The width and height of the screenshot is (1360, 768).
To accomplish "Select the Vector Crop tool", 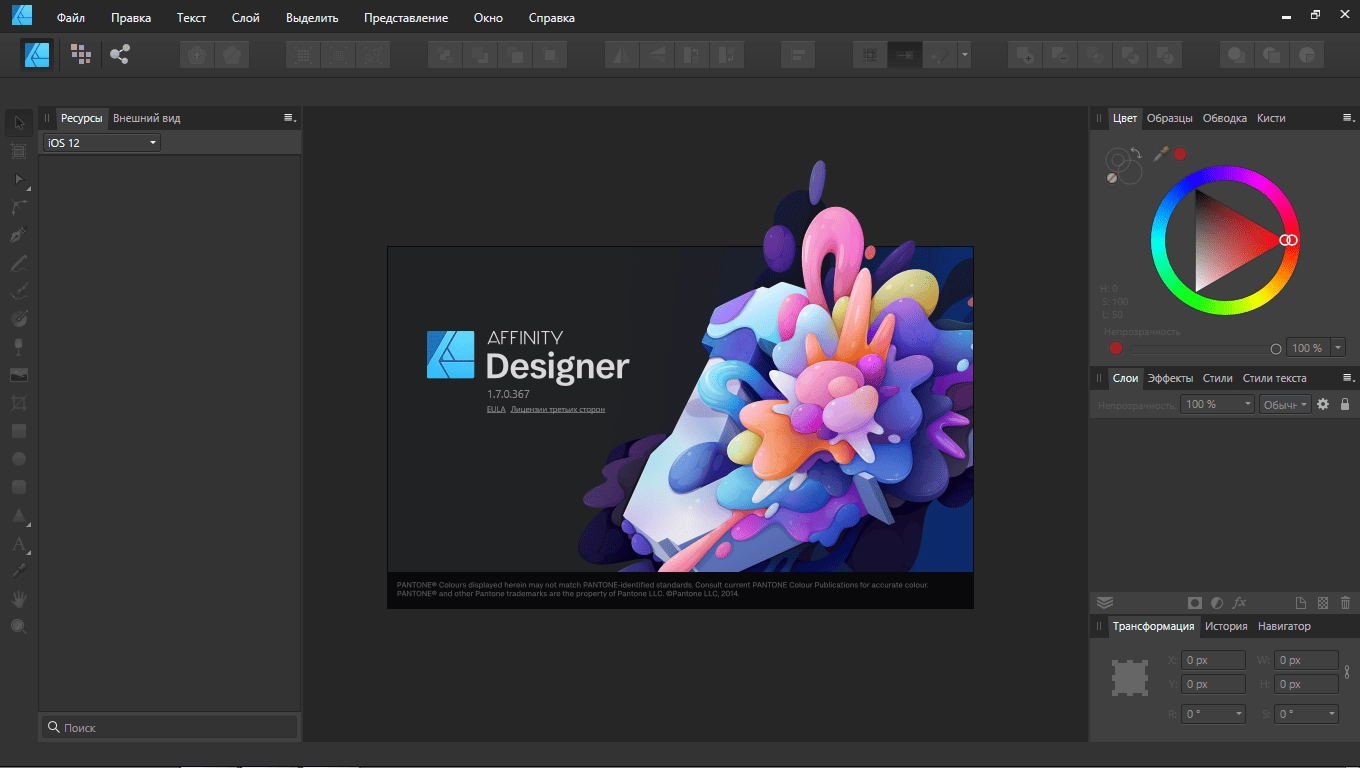I will pos(18,403).
